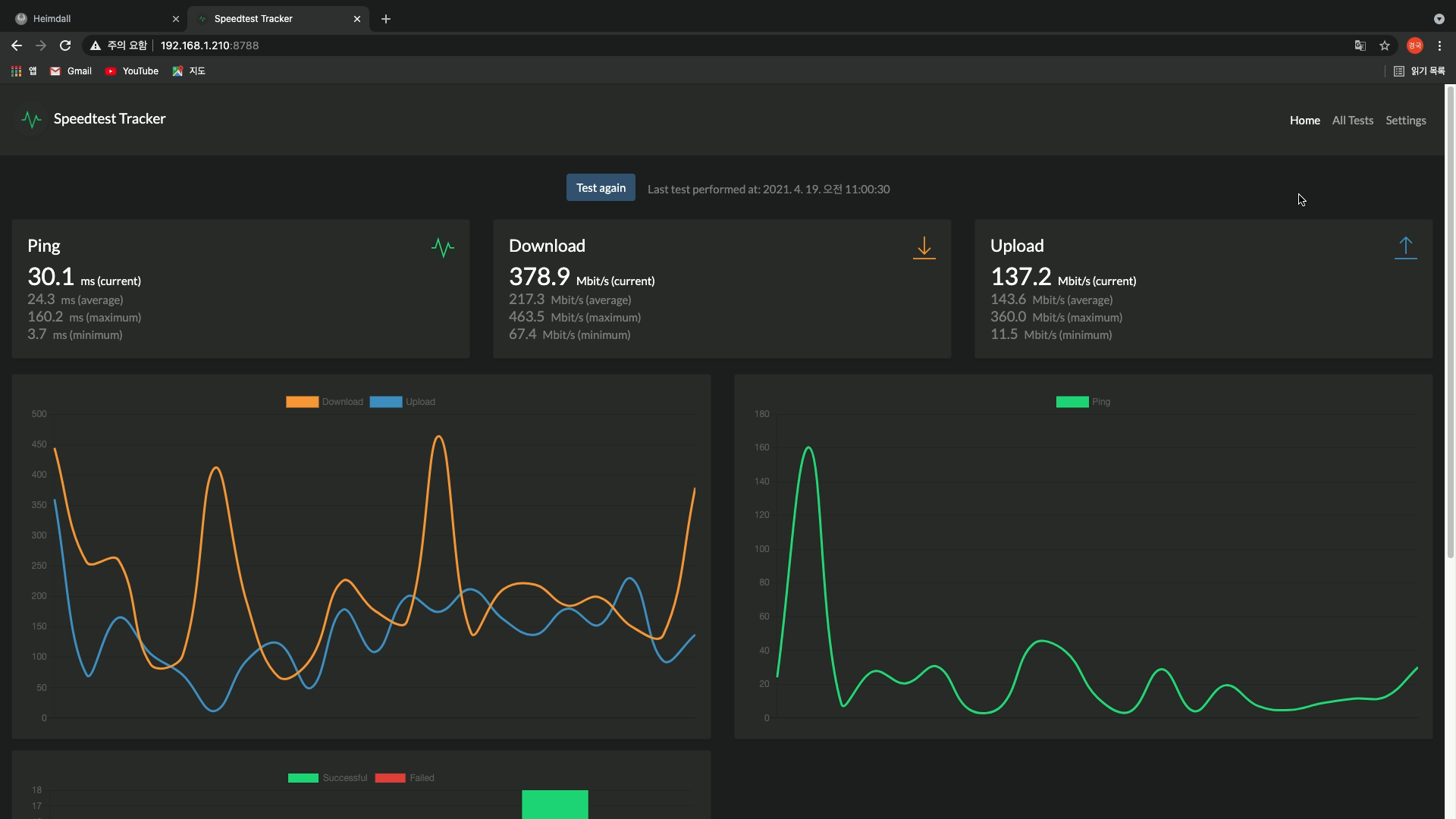The width and height of the screenshot is (1456, 819).
Task: Click the Speedtest Tracker pulse logo icon
Action: 31,120
